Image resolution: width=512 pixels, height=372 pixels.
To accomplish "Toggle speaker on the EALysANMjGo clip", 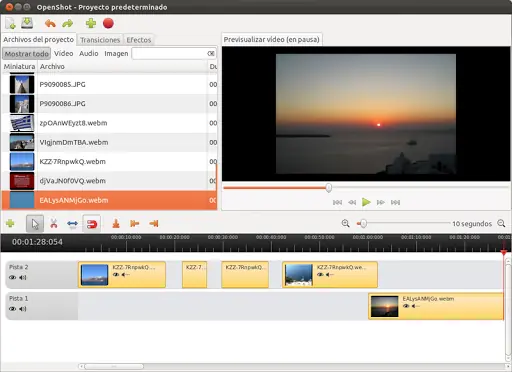I will pos(415,306).
